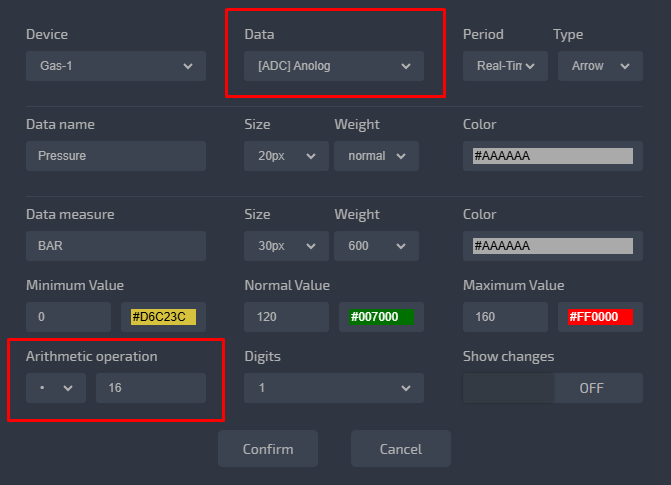
Task: Pick the yellow #D6C23C minimum color
Action: pyautogui.click(x=163, y=317)
